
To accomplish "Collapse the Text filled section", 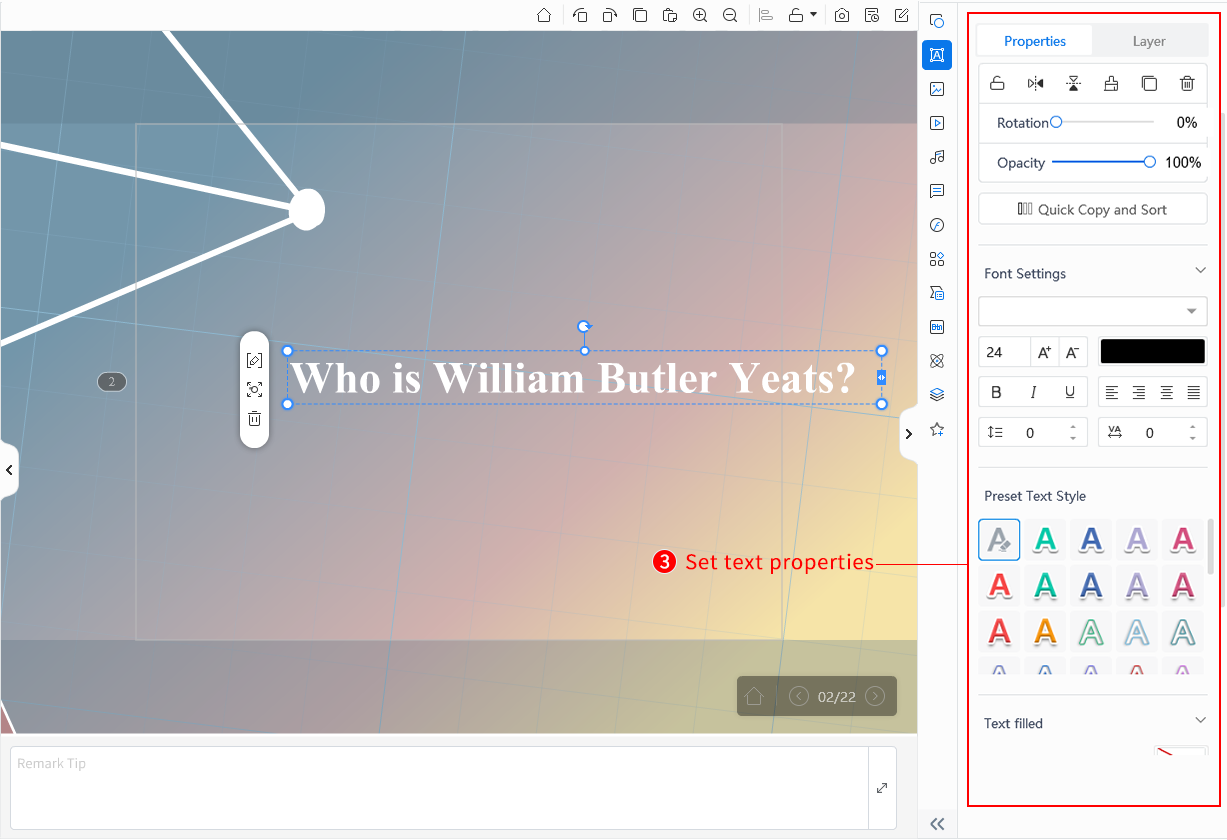I will click(x=1201, y=720).
